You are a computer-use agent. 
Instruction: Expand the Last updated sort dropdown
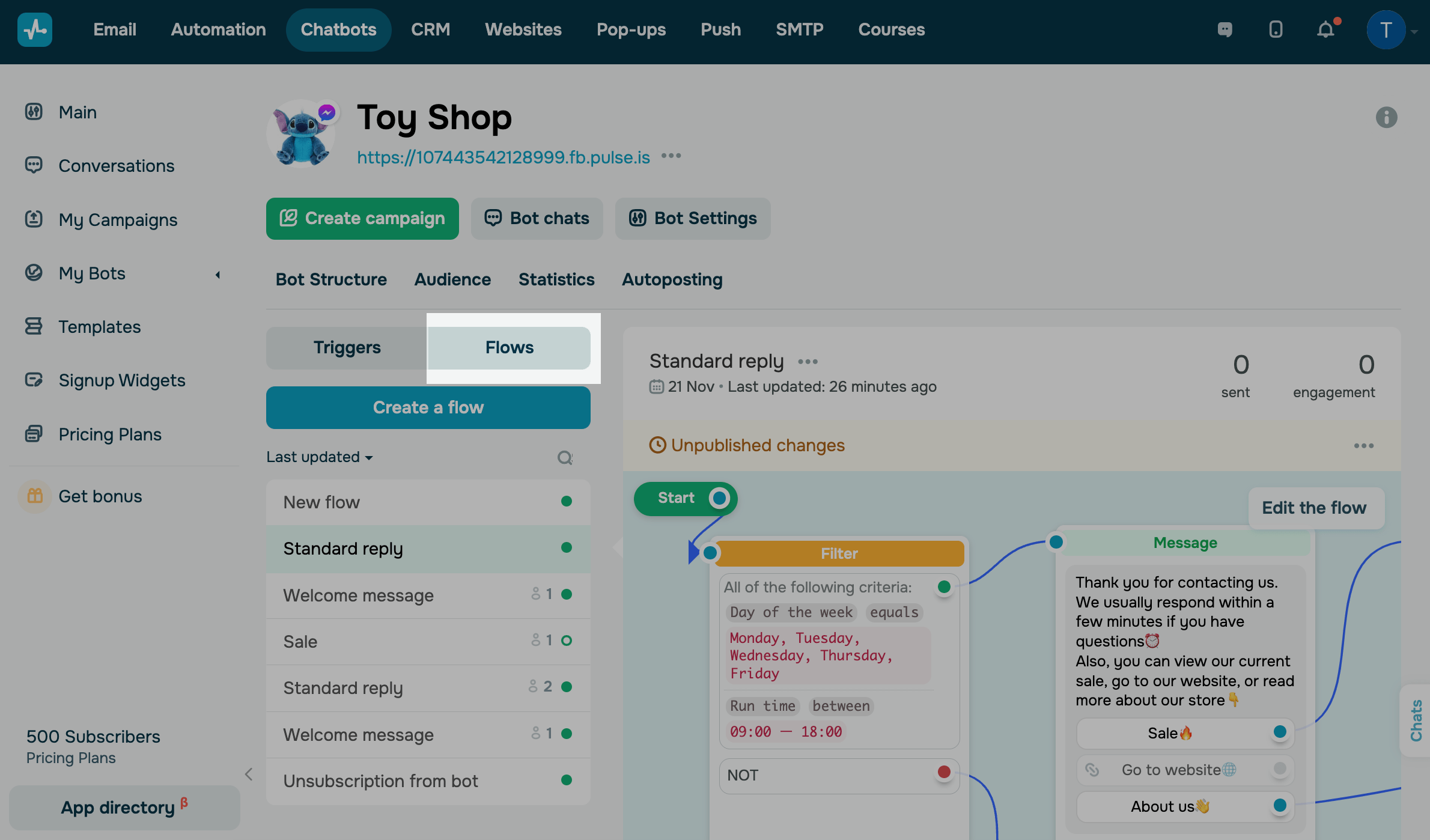tap(319, 457)
